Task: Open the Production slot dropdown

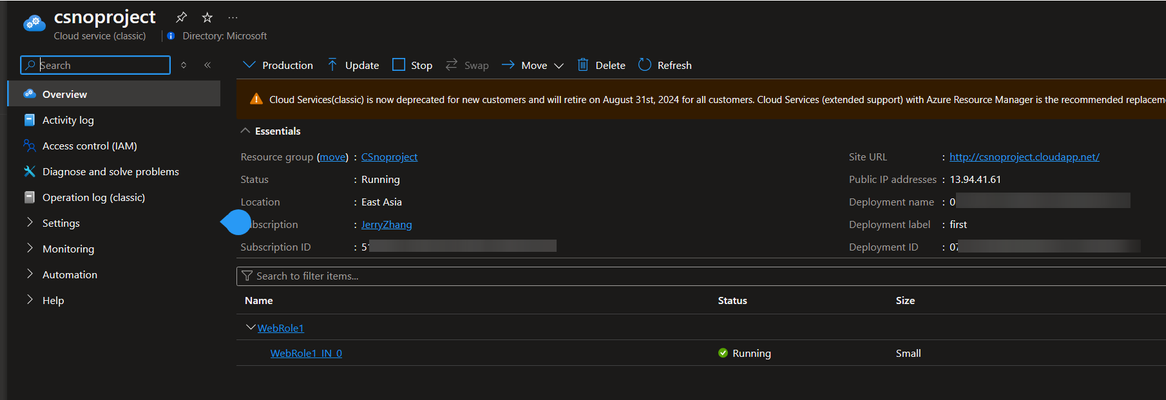Action: coord(279,65)
